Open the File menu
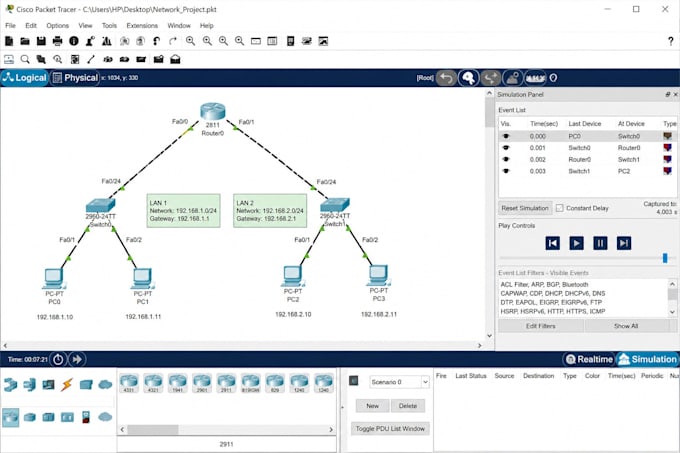The width and height of the screenshot is (680, 453). tap(10, 26)
